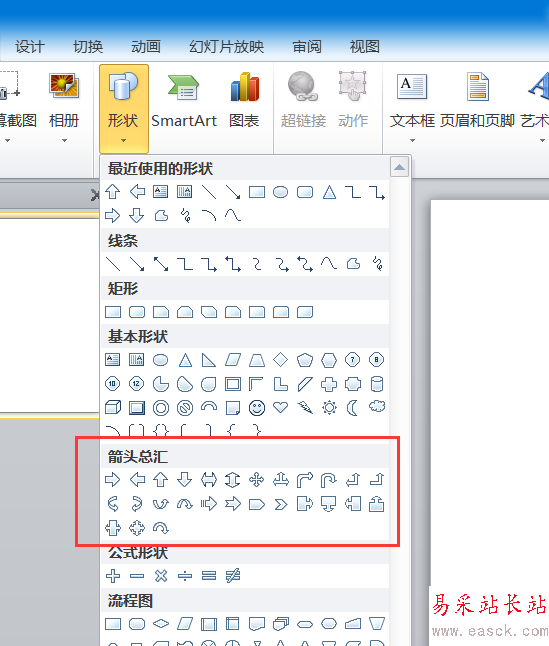Viewport: 549px width, 646px height.
Task: Select freeform shape in 线条
Action: point(353,264)
